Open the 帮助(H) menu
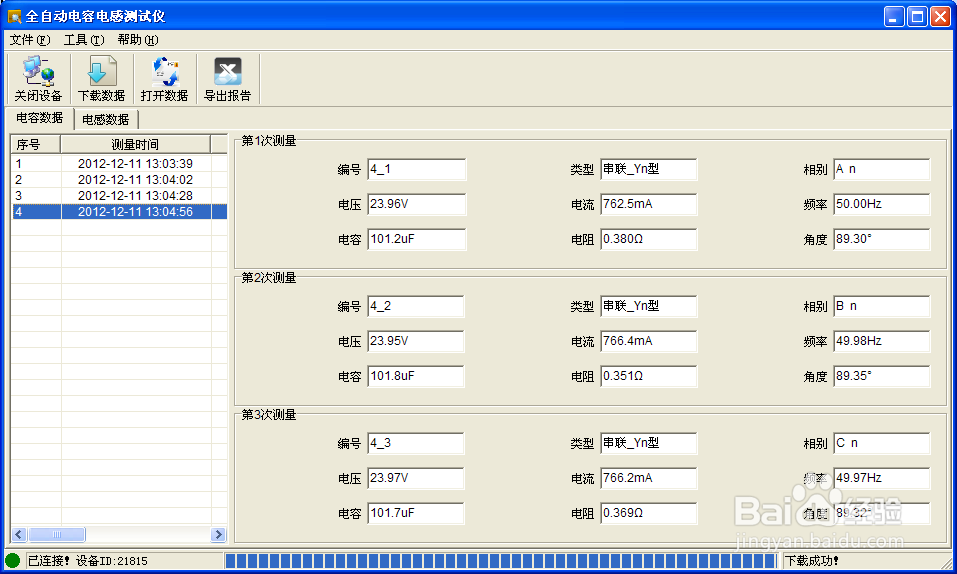 click(138, 40)
